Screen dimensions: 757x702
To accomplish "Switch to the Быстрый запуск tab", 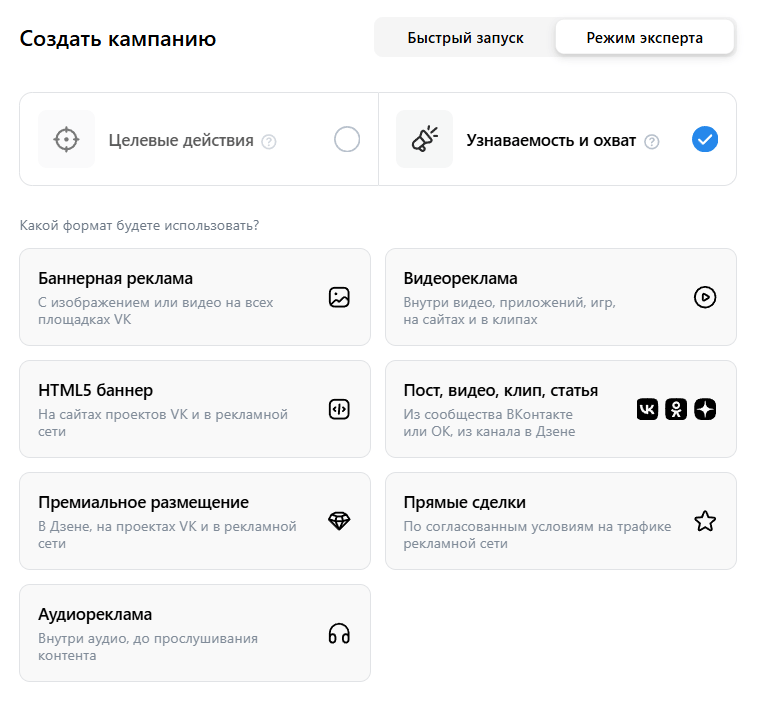I will (x=465, y=38).
